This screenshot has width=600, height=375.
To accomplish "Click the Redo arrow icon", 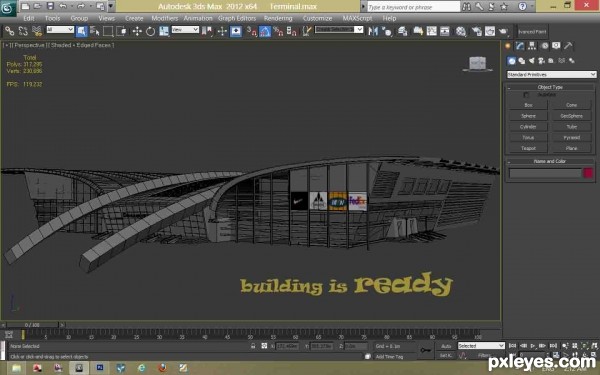I will (81, 6).
